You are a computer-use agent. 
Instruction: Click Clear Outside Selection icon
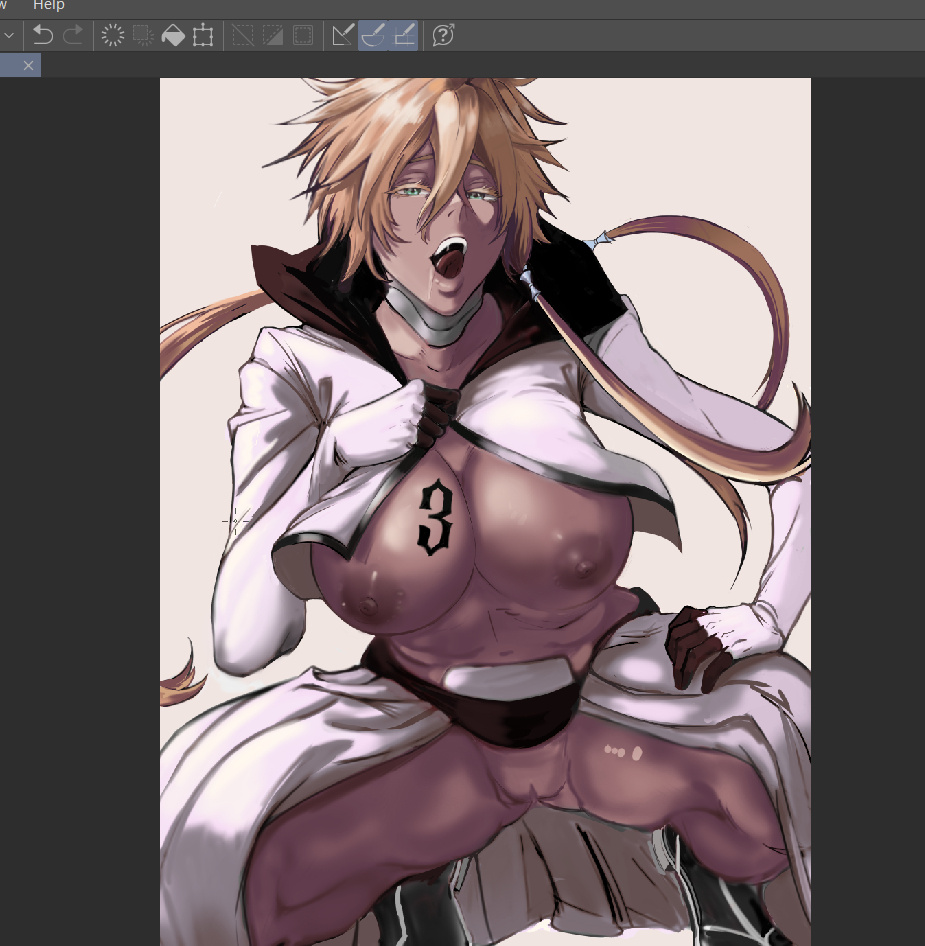pos(143,35)
